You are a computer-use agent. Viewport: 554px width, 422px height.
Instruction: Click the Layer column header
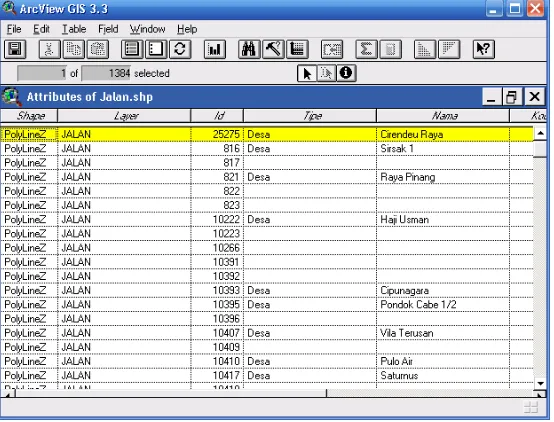(x=124, y=116)
